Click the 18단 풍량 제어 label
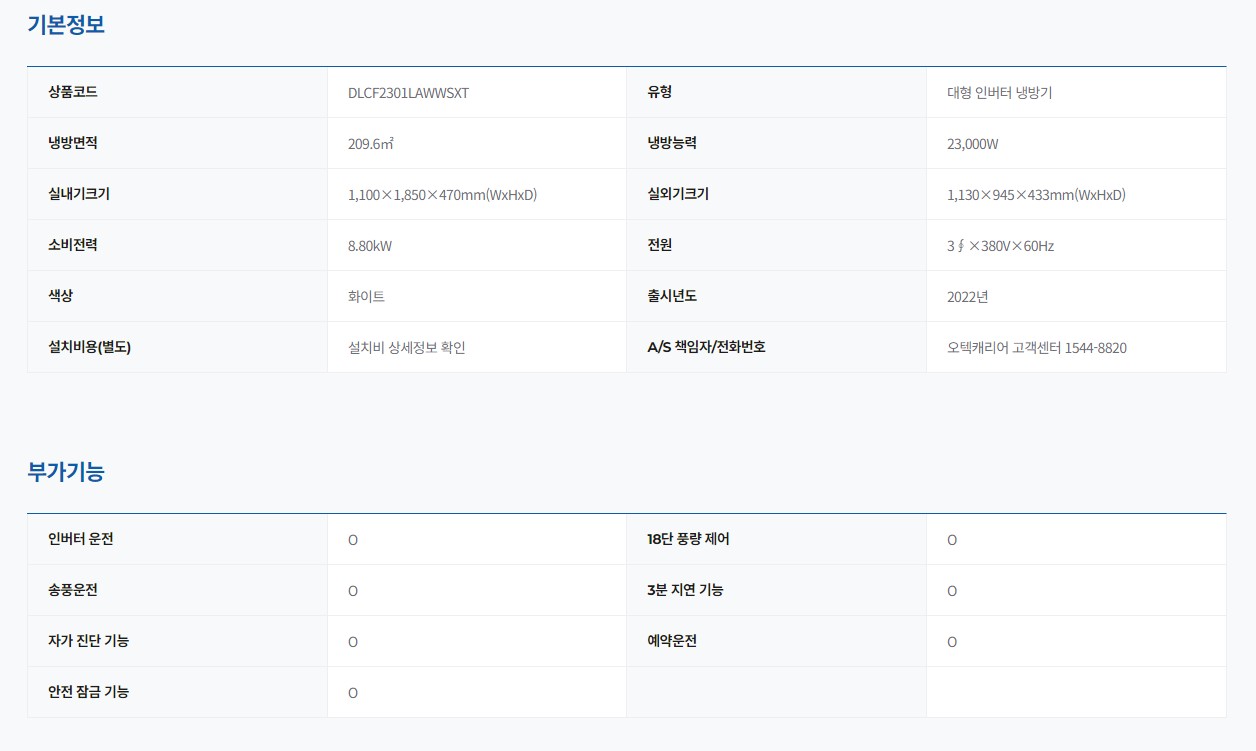This screenshot has width=1256, height=751. [688, 539]
